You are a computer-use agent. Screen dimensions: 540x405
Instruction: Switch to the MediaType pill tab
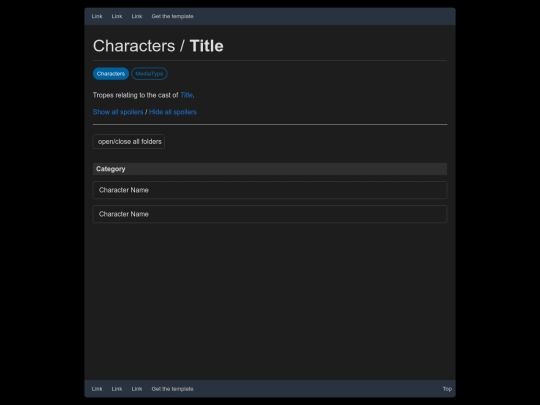pyautogui.click(x=149, y=74)
